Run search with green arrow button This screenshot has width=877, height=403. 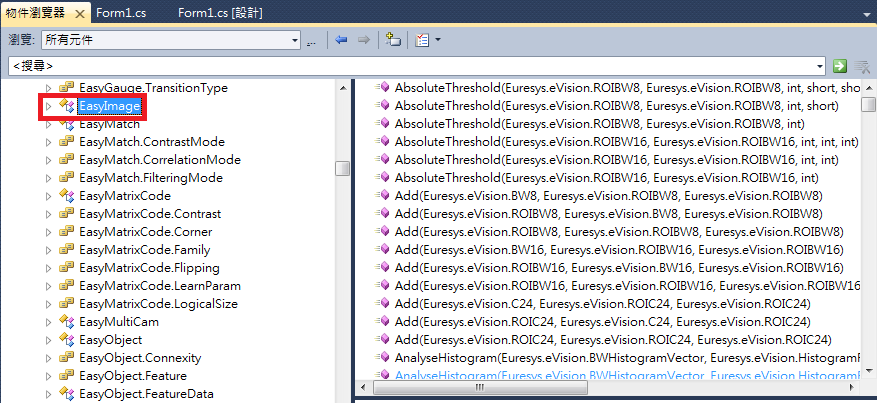840,66
